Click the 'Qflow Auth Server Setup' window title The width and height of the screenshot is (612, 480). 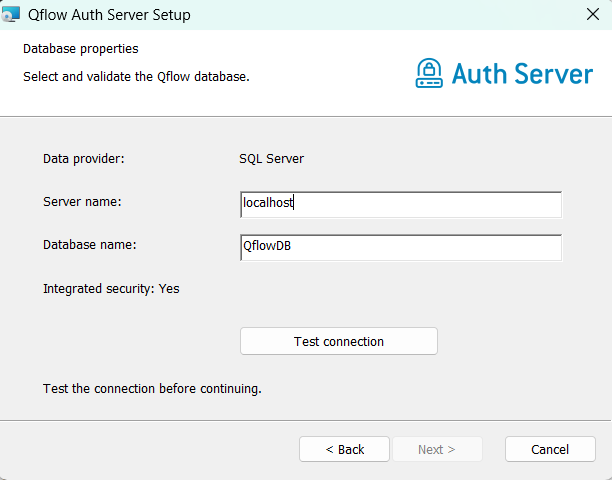(109, 15)
